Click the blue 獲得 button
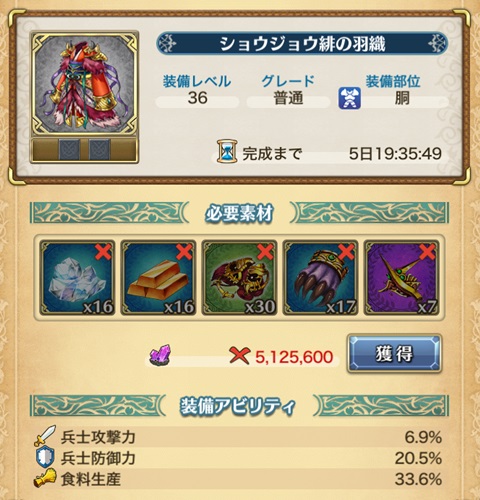The image size is (480, 500). [x=394, y=354]
